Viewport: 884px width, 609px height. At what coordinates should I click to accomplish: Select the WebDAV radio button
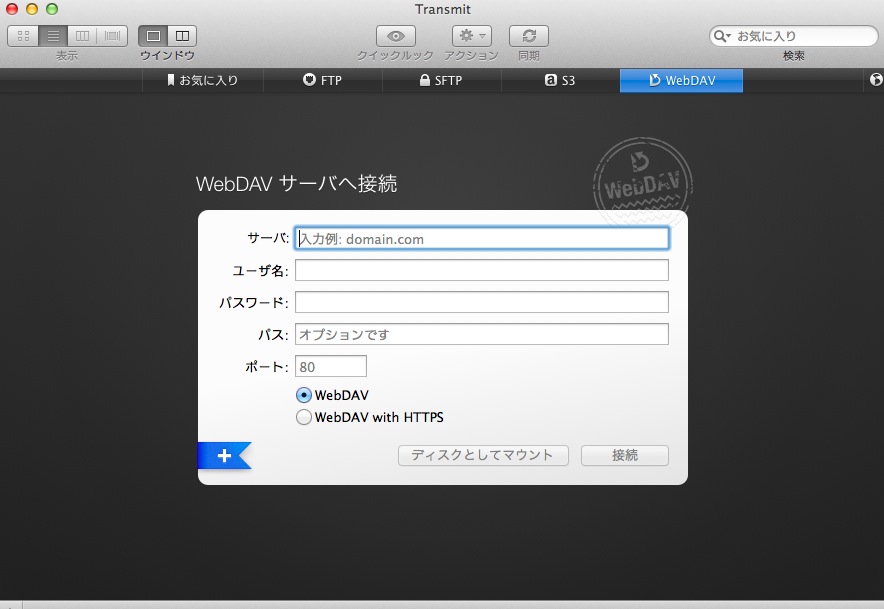click(x=303, y=395)
